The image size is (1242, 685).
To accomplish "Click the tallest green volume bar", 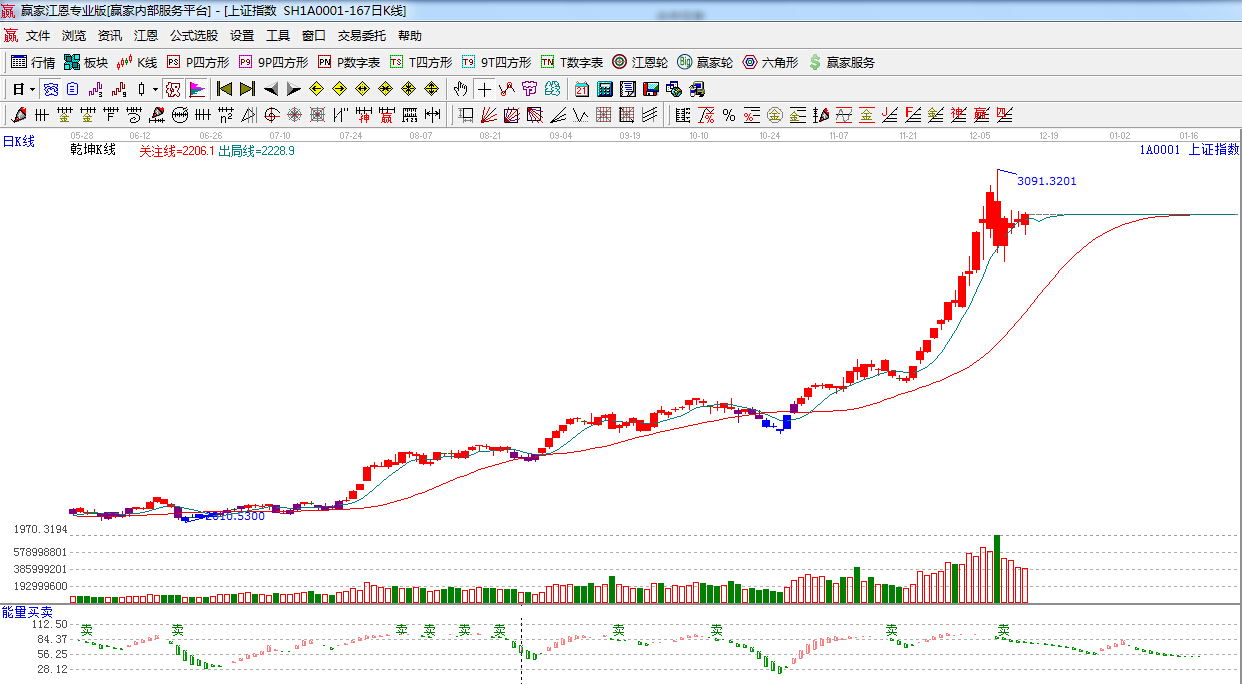I will 996,569.
